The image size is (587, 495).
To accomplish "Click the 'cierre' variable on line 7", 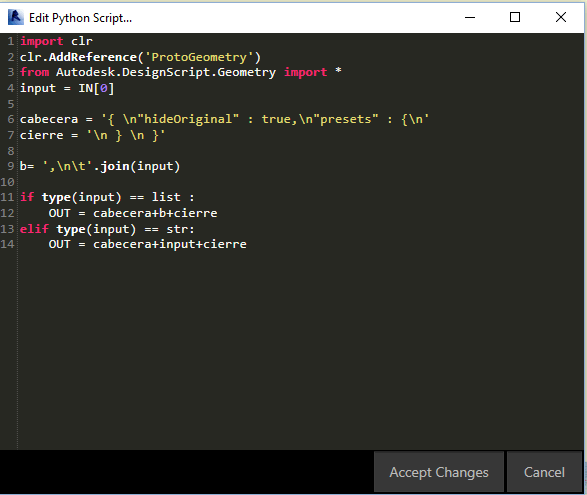I will click(x=42, y=135).
